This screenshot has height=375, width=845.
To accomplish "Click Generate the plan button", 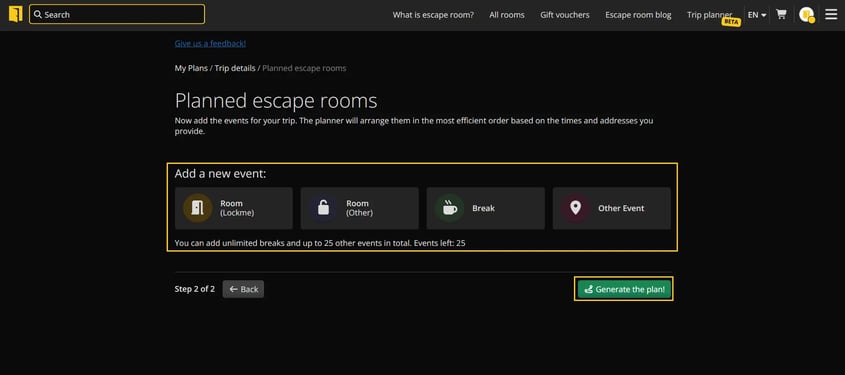I will (x=624, y=289).
